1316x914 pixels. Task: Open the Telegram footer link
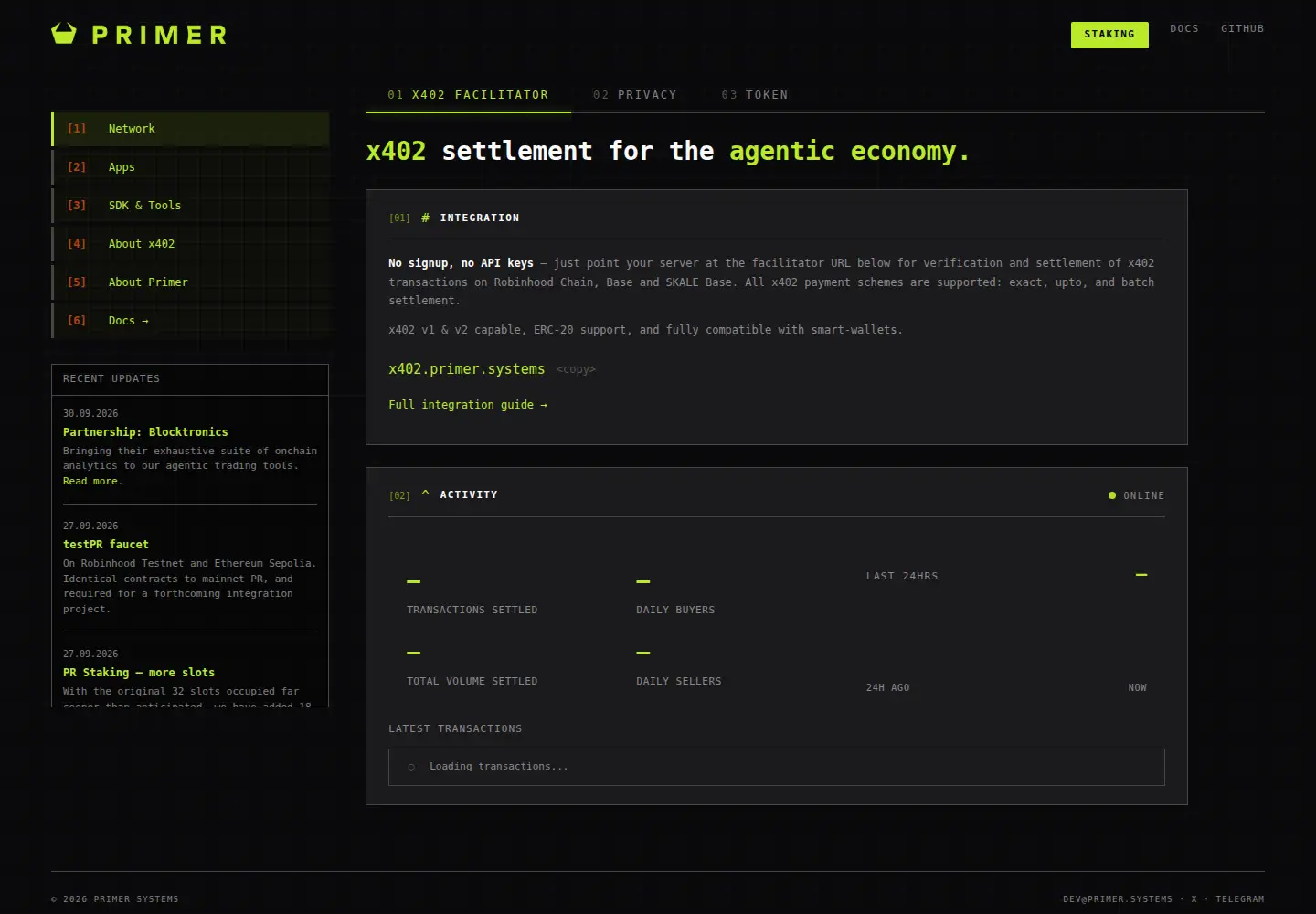1240,899
